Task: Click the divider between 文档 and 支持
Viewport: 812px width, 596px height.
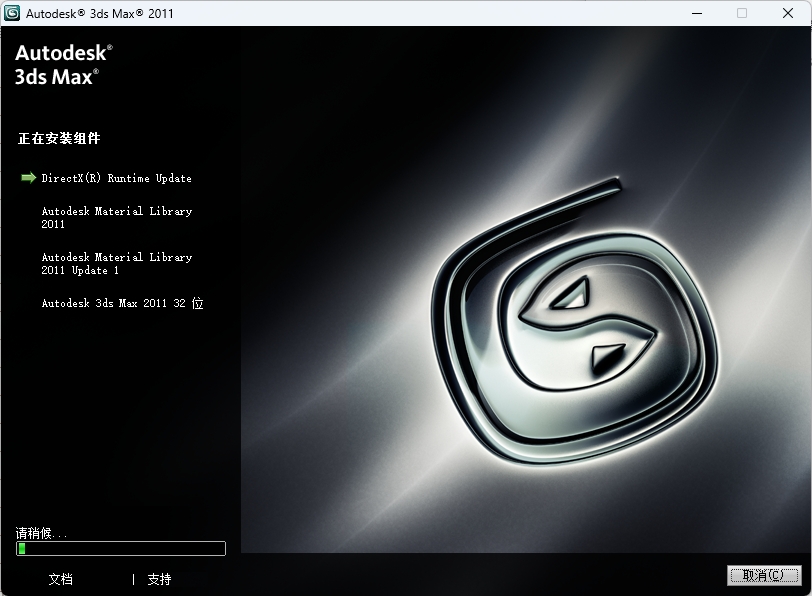Action: click(133, 579)
